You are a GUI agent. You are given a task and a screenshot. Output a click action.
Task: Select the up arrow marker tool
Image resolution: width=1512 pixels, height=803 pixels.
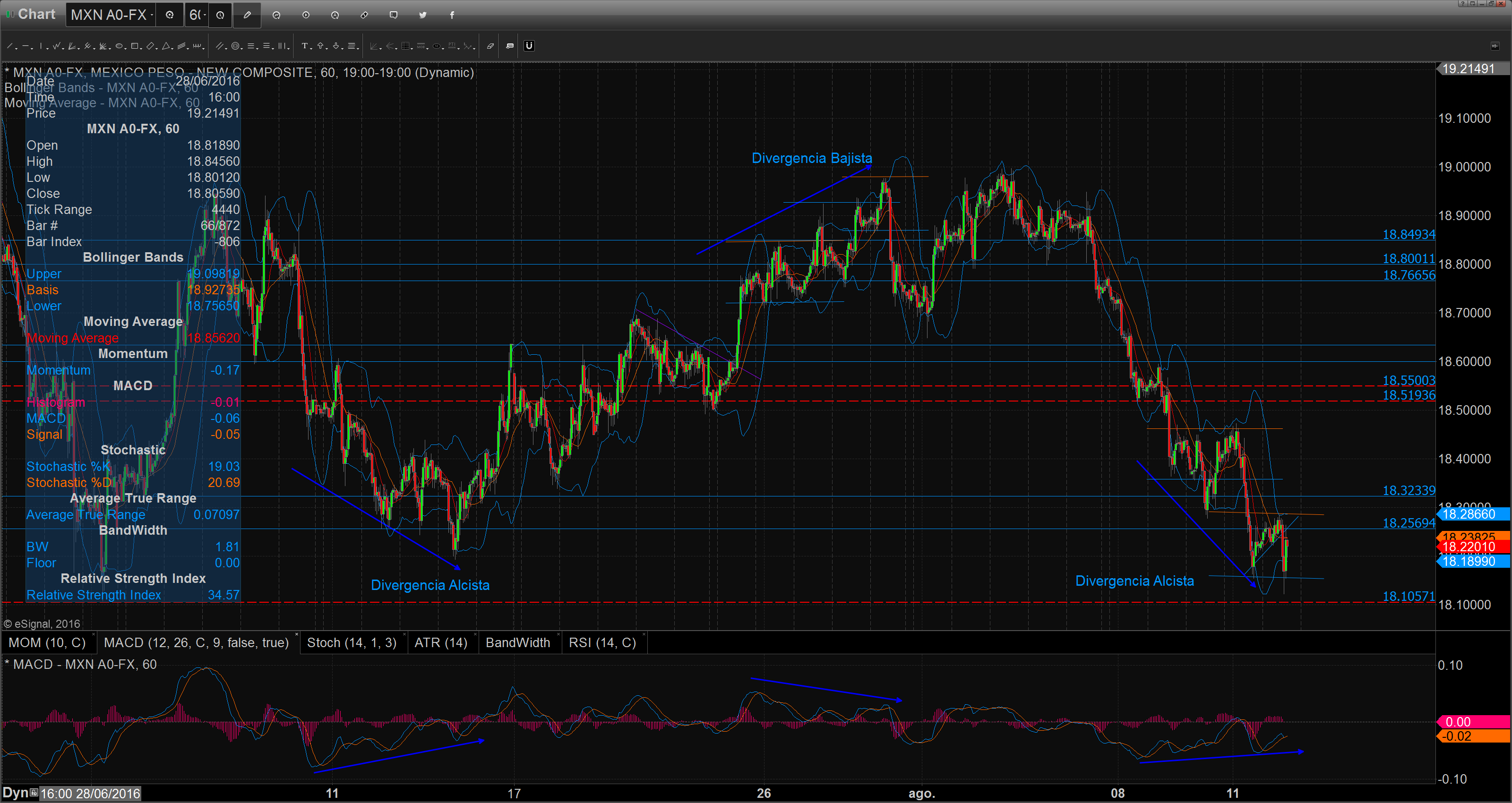coord(320,46)
